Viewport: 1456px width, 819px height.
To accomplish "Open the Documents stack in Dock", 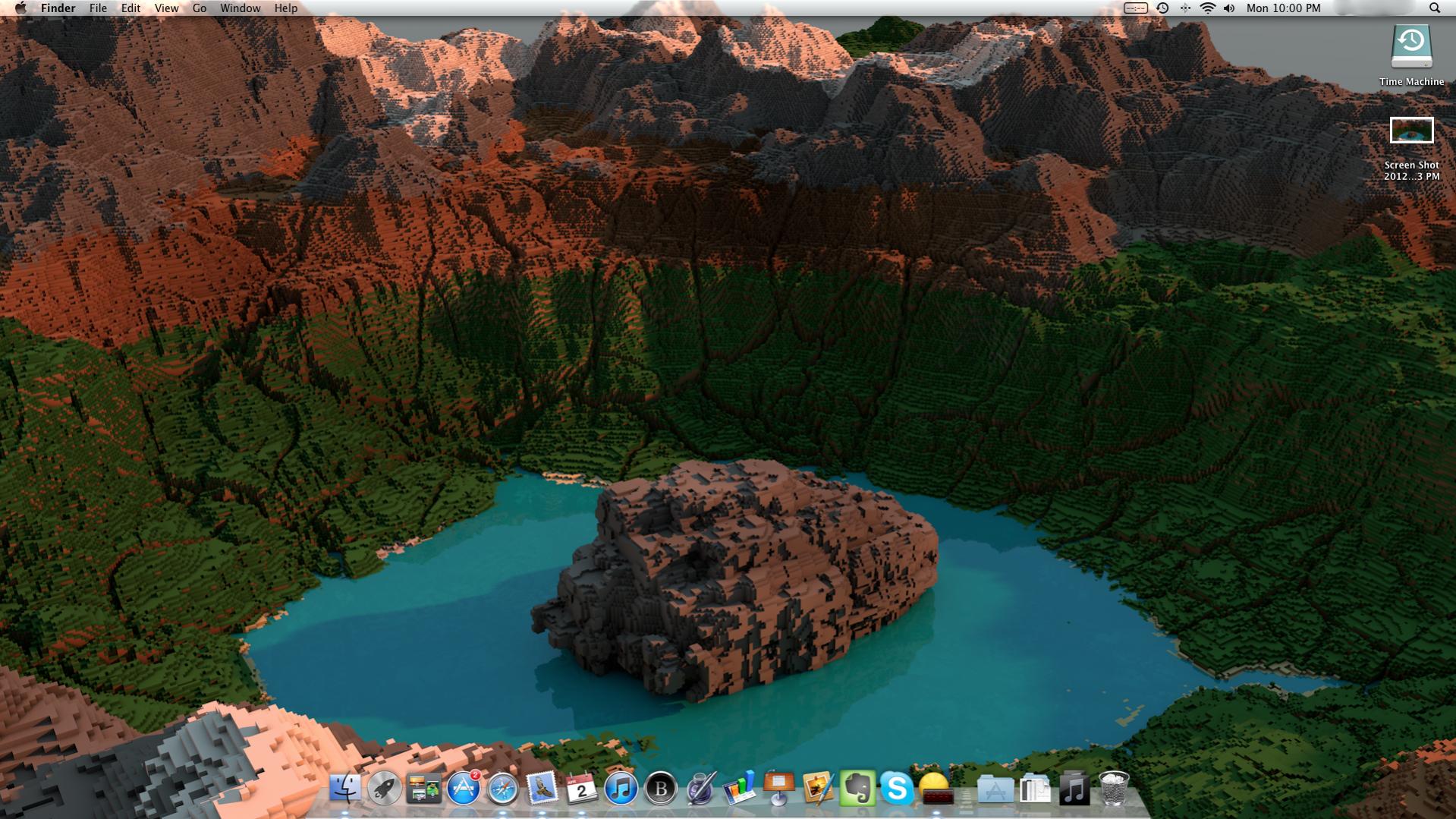I will click(x=1035, y=789).
